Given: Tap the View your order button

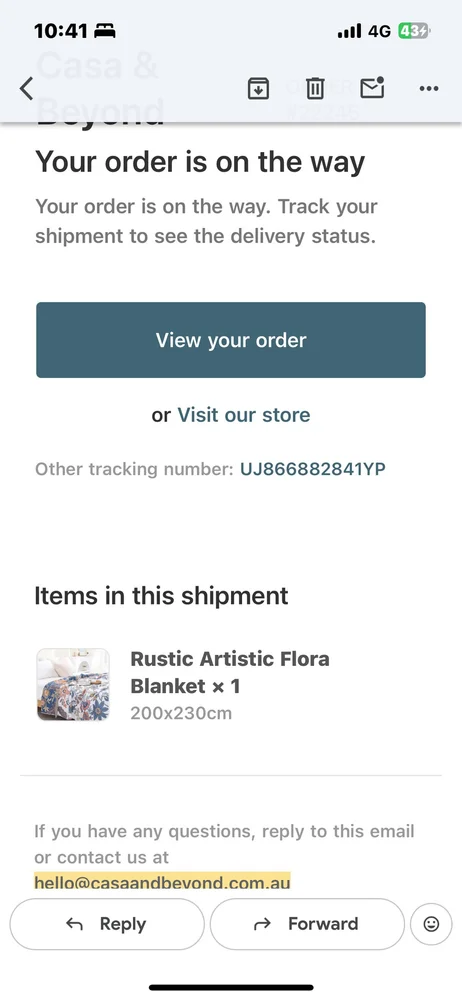Looking at the screenshot, I should click(231, 340).
